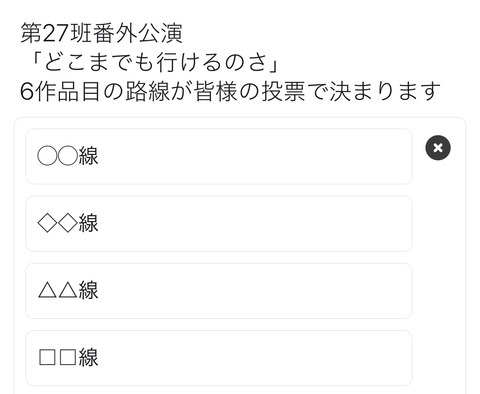
Task: Click the double diamond symbols in second option
Action: coord(57,223)
